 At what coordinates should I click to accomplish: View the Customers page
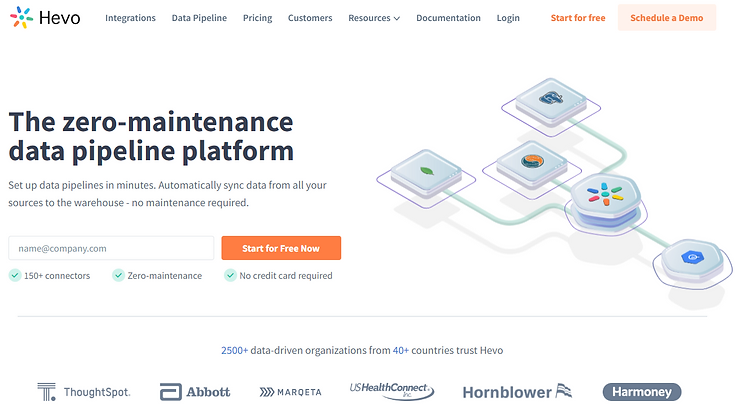[x=310, y=18]
